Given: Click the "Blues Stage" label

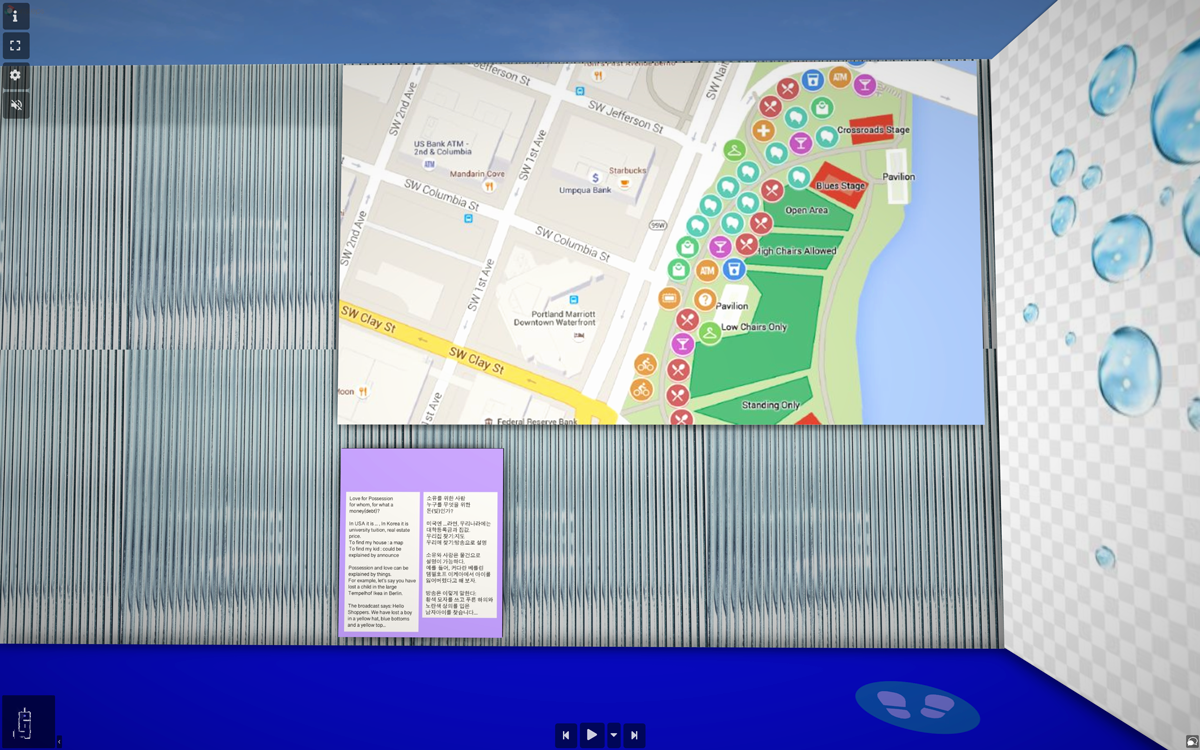Looking at the screenshot, I should click(841, 186).
